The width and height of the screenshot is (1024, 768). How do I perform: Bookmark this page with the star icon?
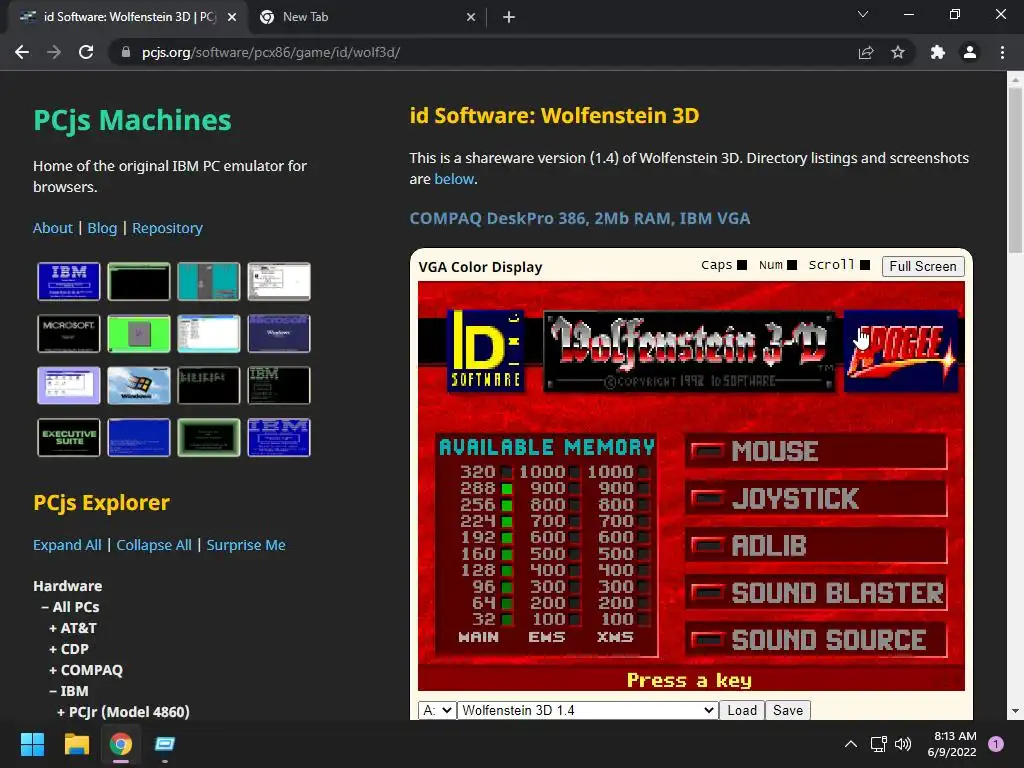coord(898,52)
